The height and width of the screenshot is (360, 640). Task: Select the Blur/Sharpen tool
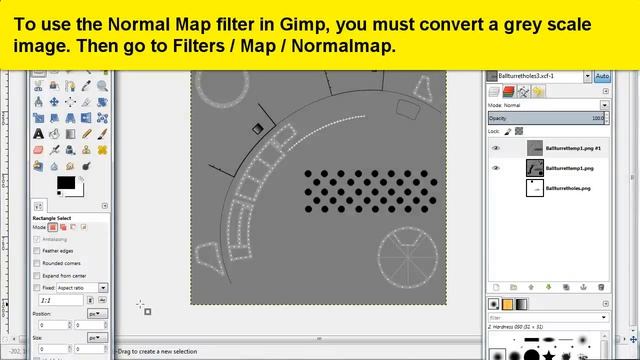pos(54,166)
